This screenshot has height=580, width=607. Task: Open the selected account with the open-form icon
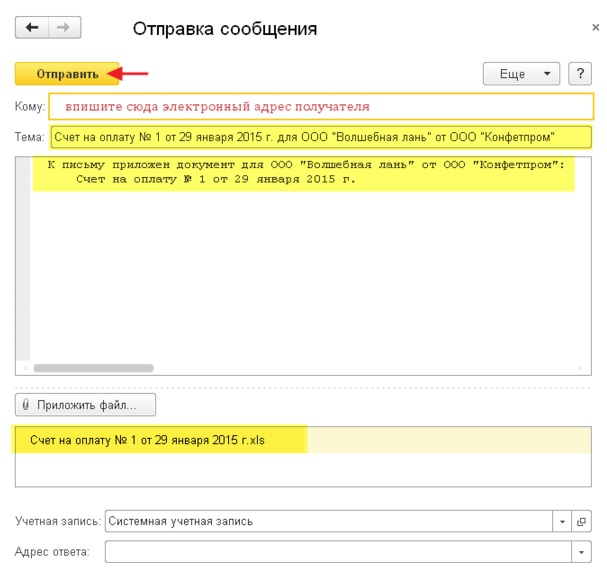581,521
